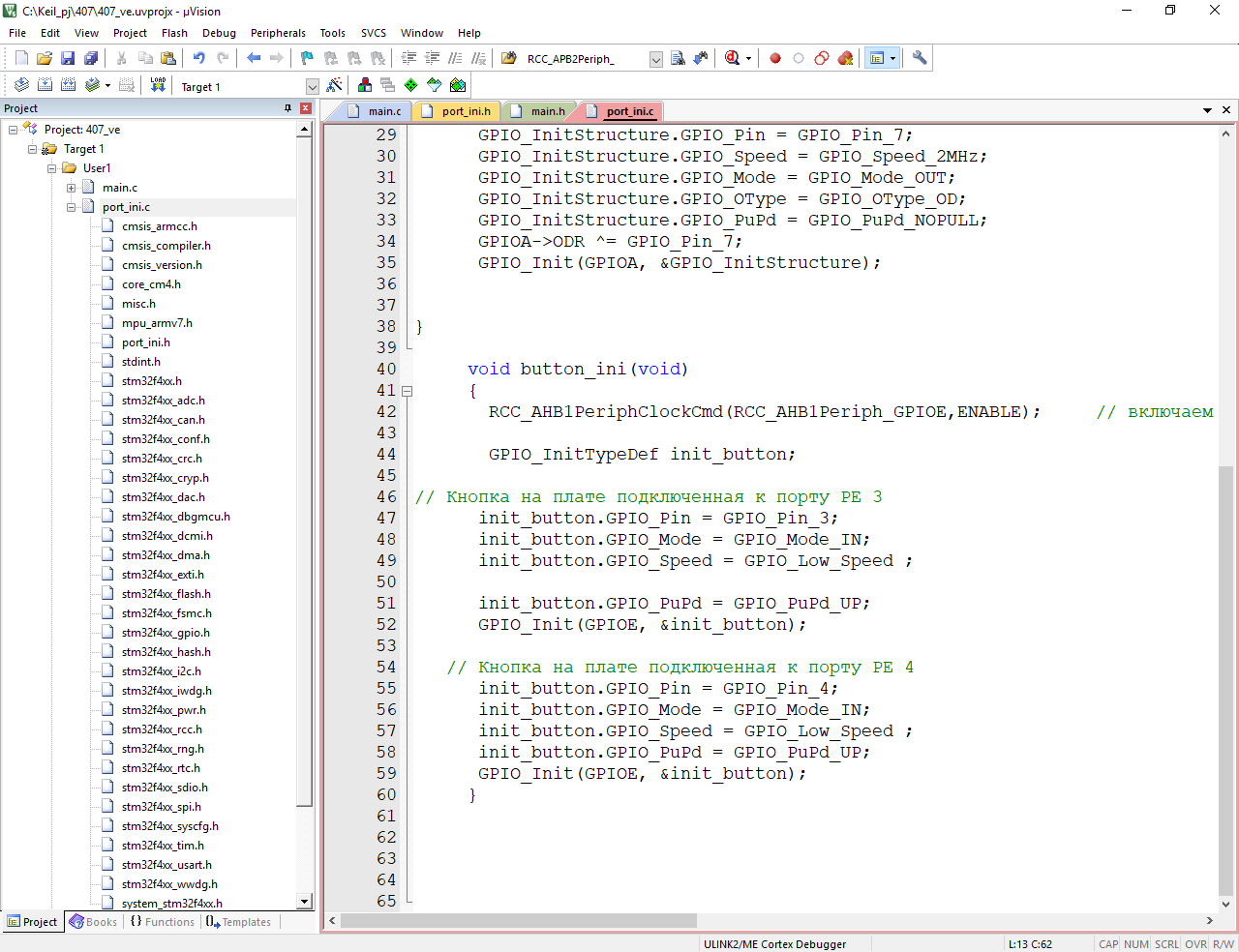Download code to flash with the LOAD icon
This screenshot has height=952, width=1239.
click(158, 85)
